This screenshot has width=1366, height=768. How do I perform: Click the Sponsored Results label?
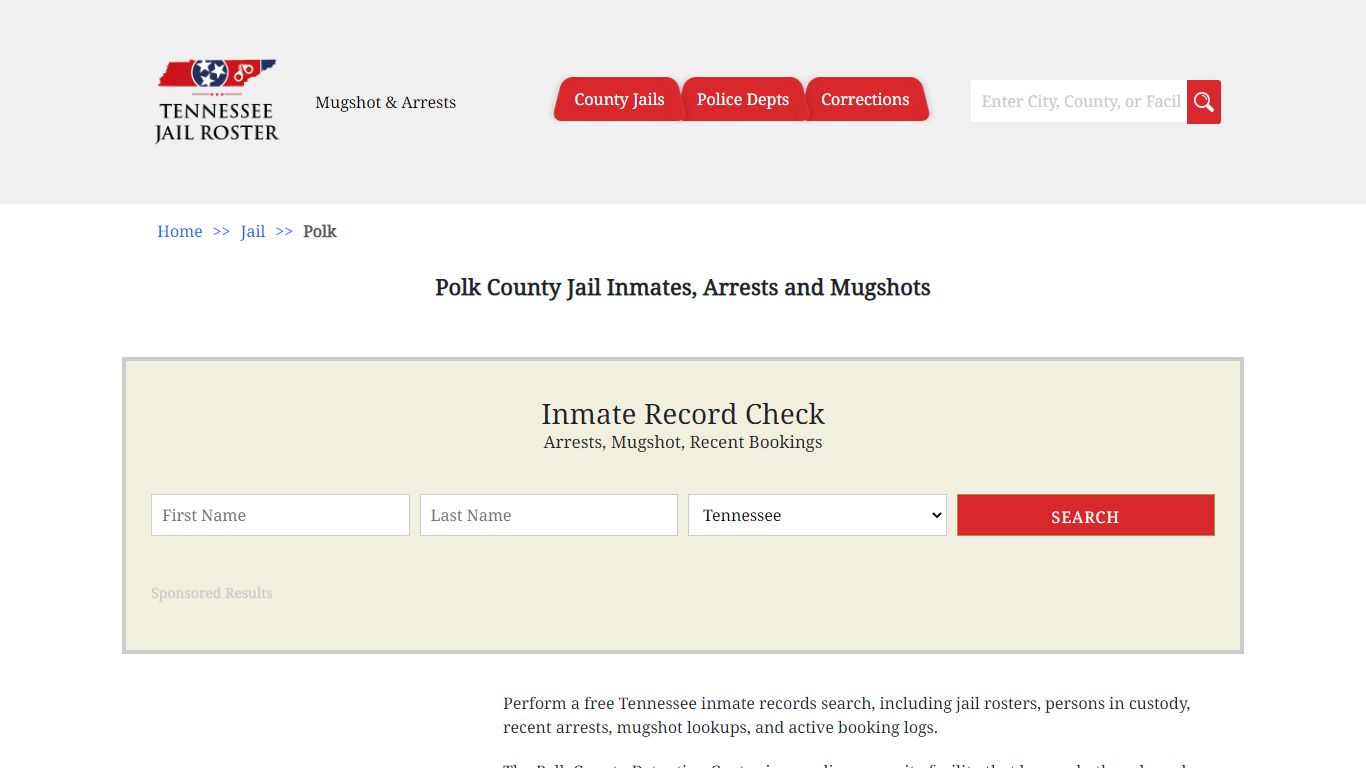tap(212, 593)
